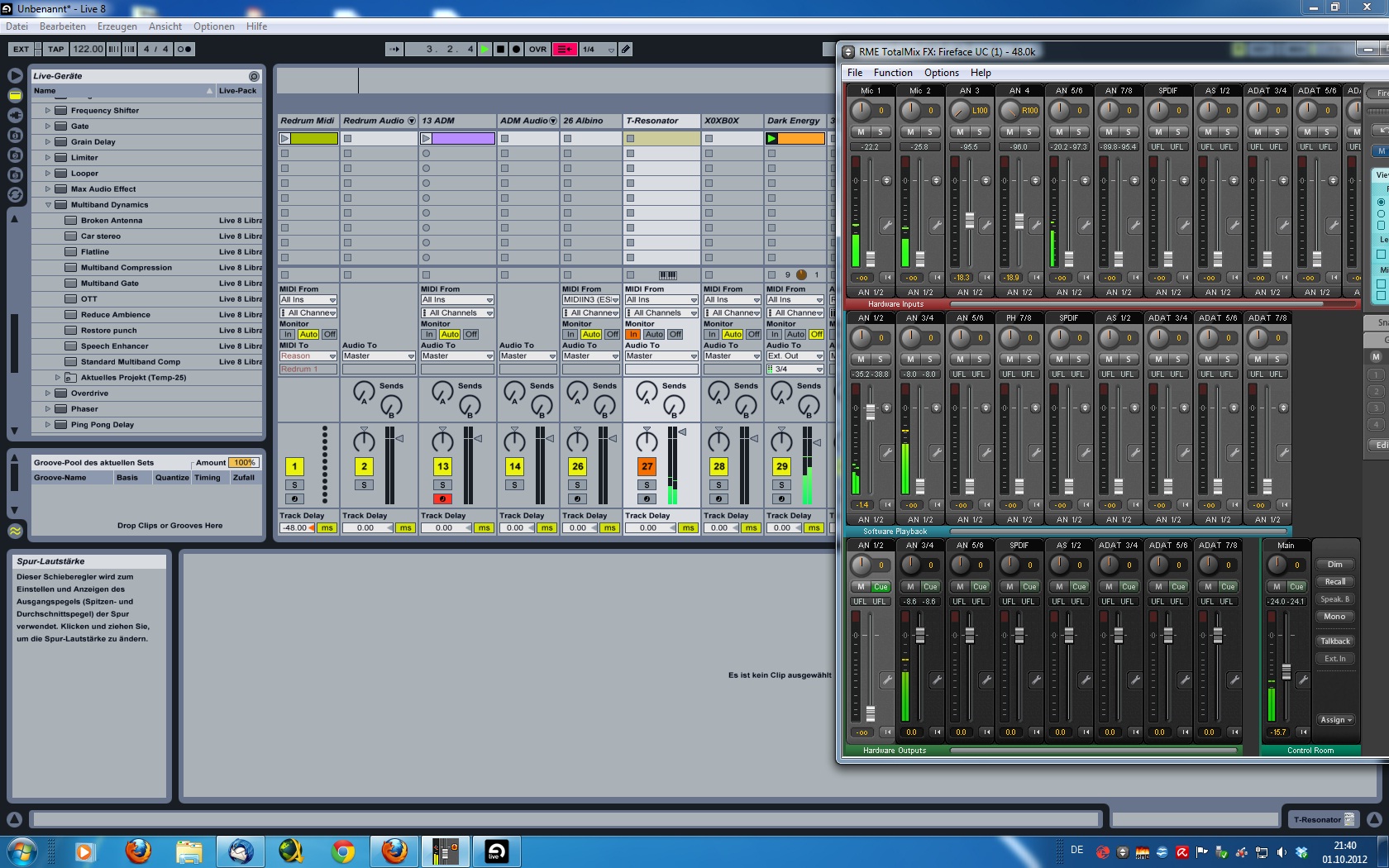
Task: Click the Talkback button
Action: [x=1334, y=641]
